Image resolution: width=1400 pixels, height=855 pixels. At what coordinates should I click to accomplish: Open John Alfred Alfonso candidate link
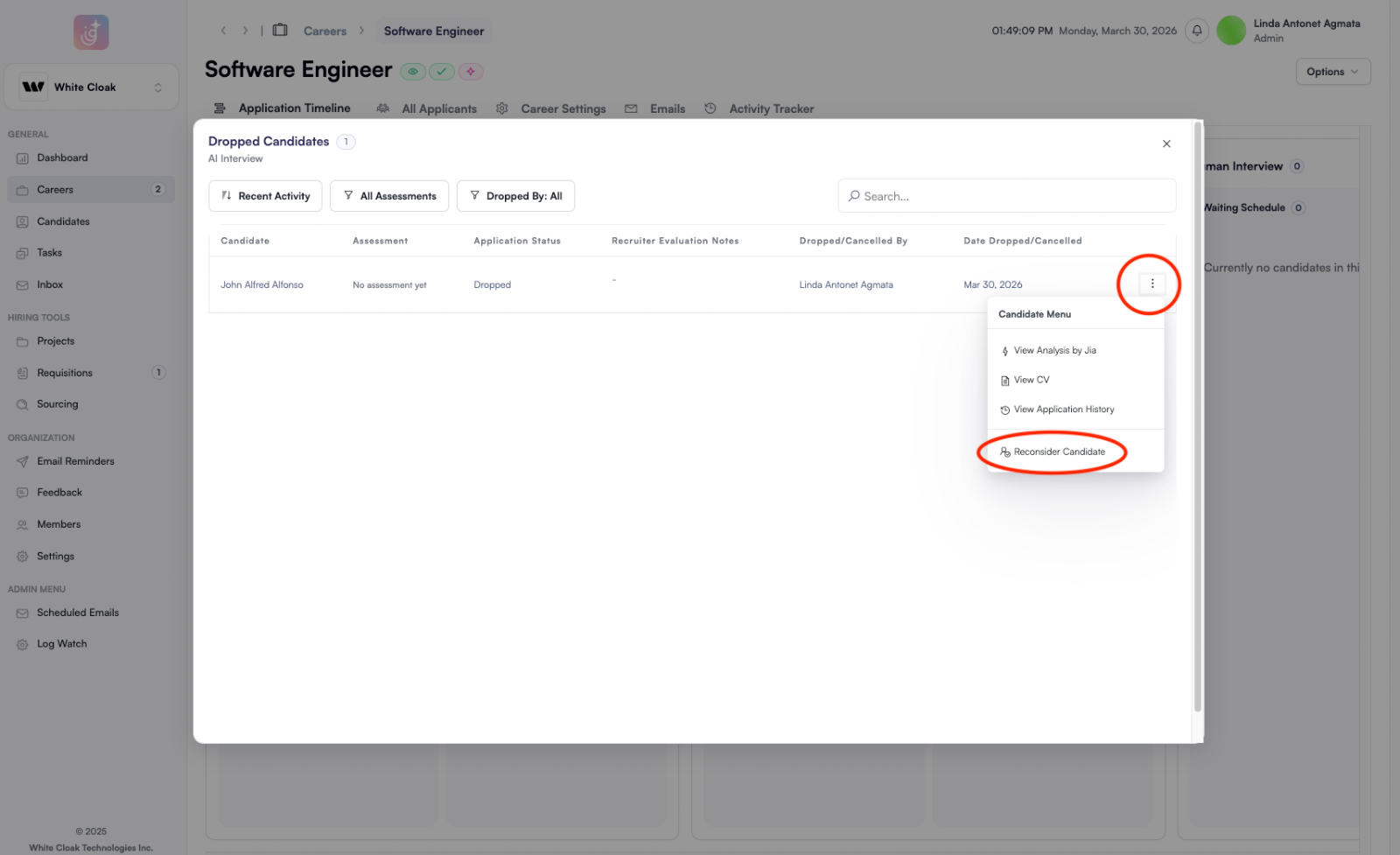pyautogui.click(x=262, y=284)
